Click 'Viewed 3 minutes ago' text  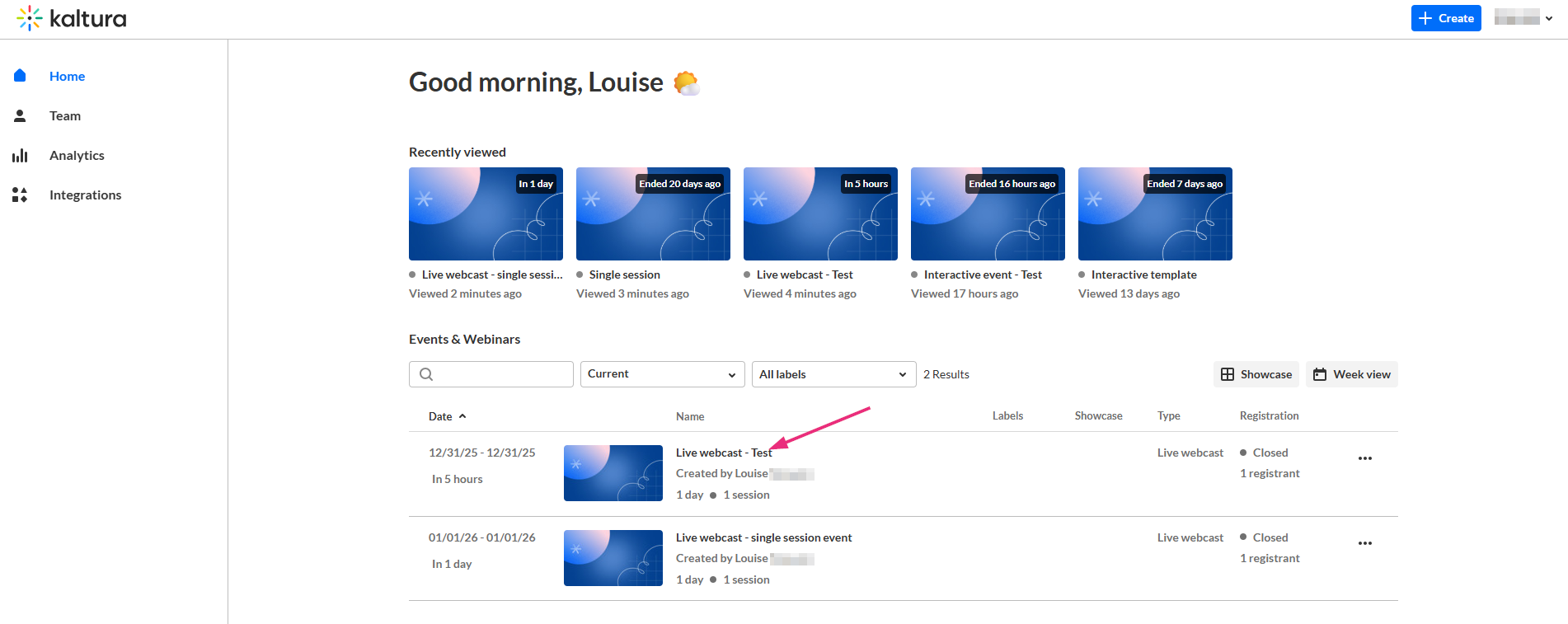tap(632, 293)
